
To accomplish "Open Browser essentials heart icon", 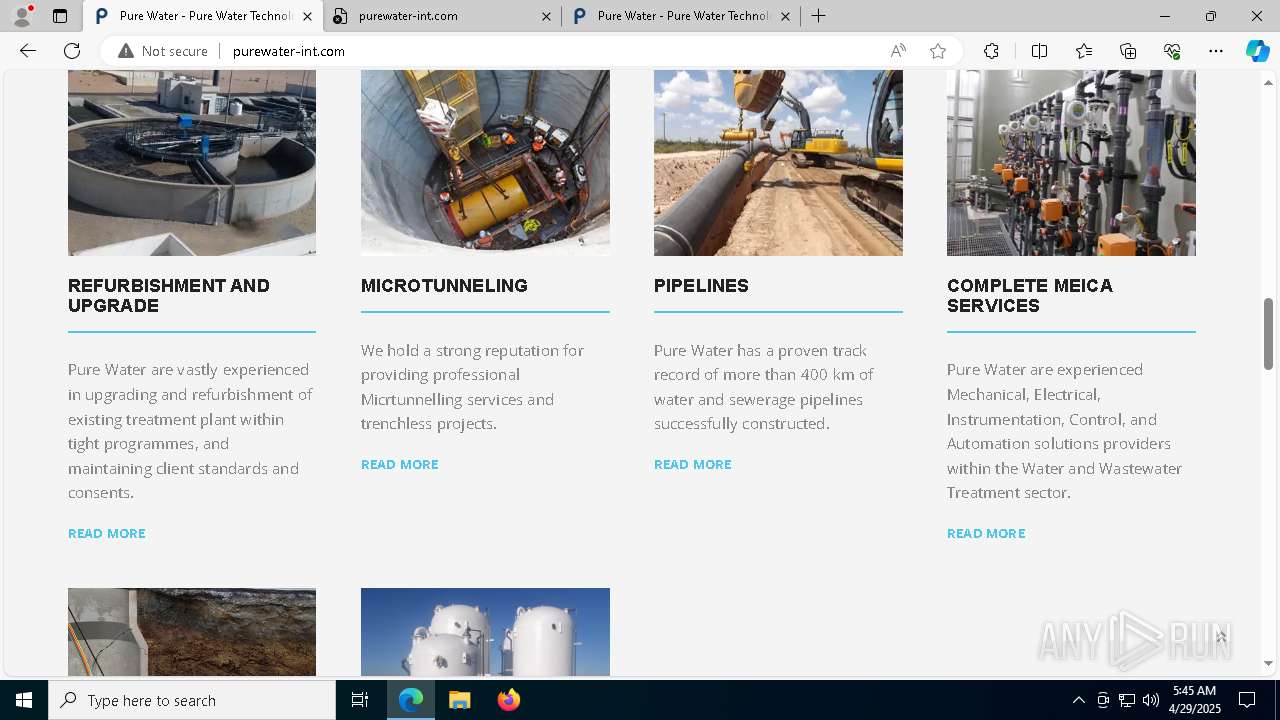I will [x=1172, y=51].
